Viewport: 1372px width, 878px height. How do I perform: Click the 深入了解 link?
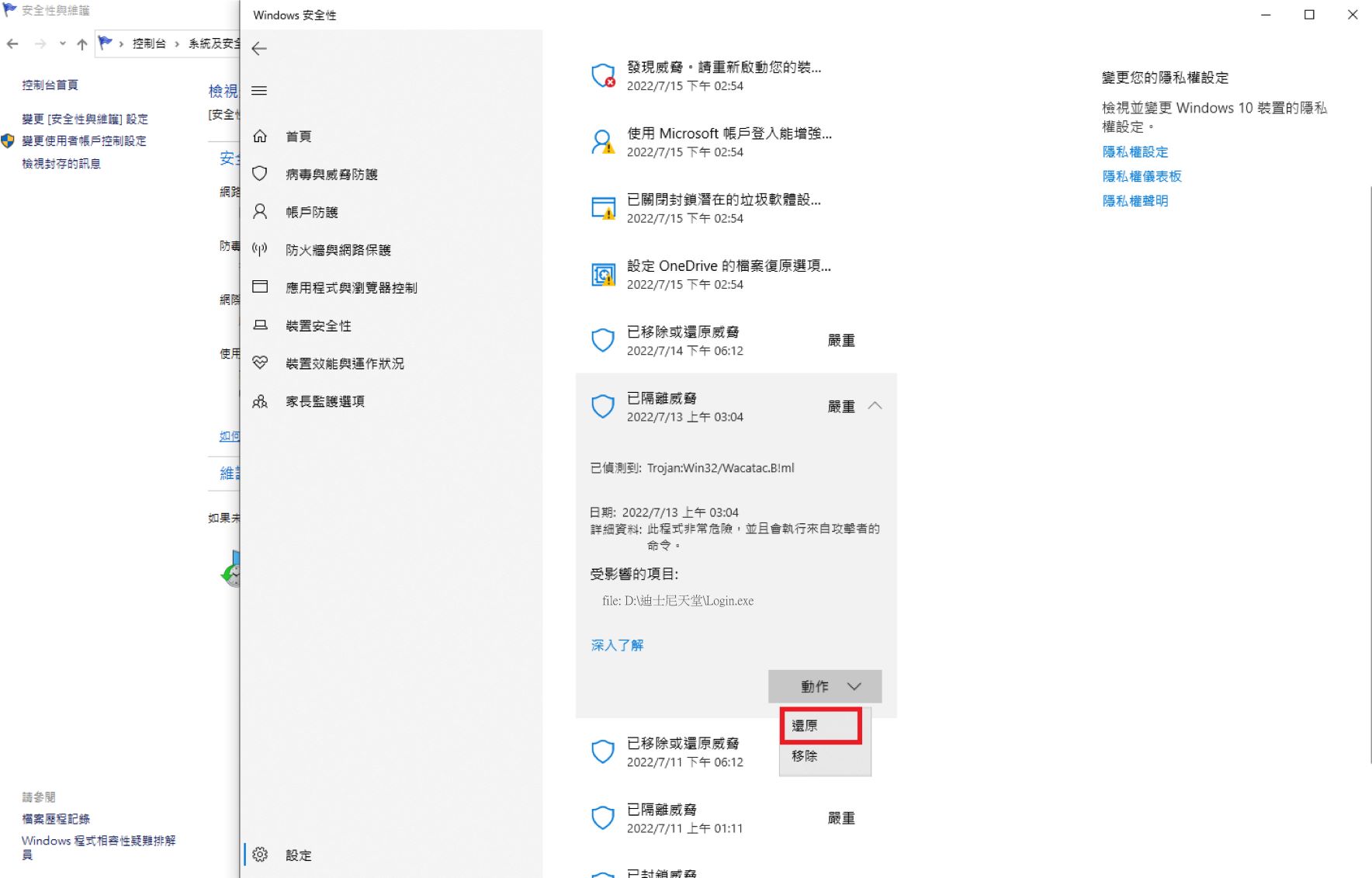[x=617, y=645]
